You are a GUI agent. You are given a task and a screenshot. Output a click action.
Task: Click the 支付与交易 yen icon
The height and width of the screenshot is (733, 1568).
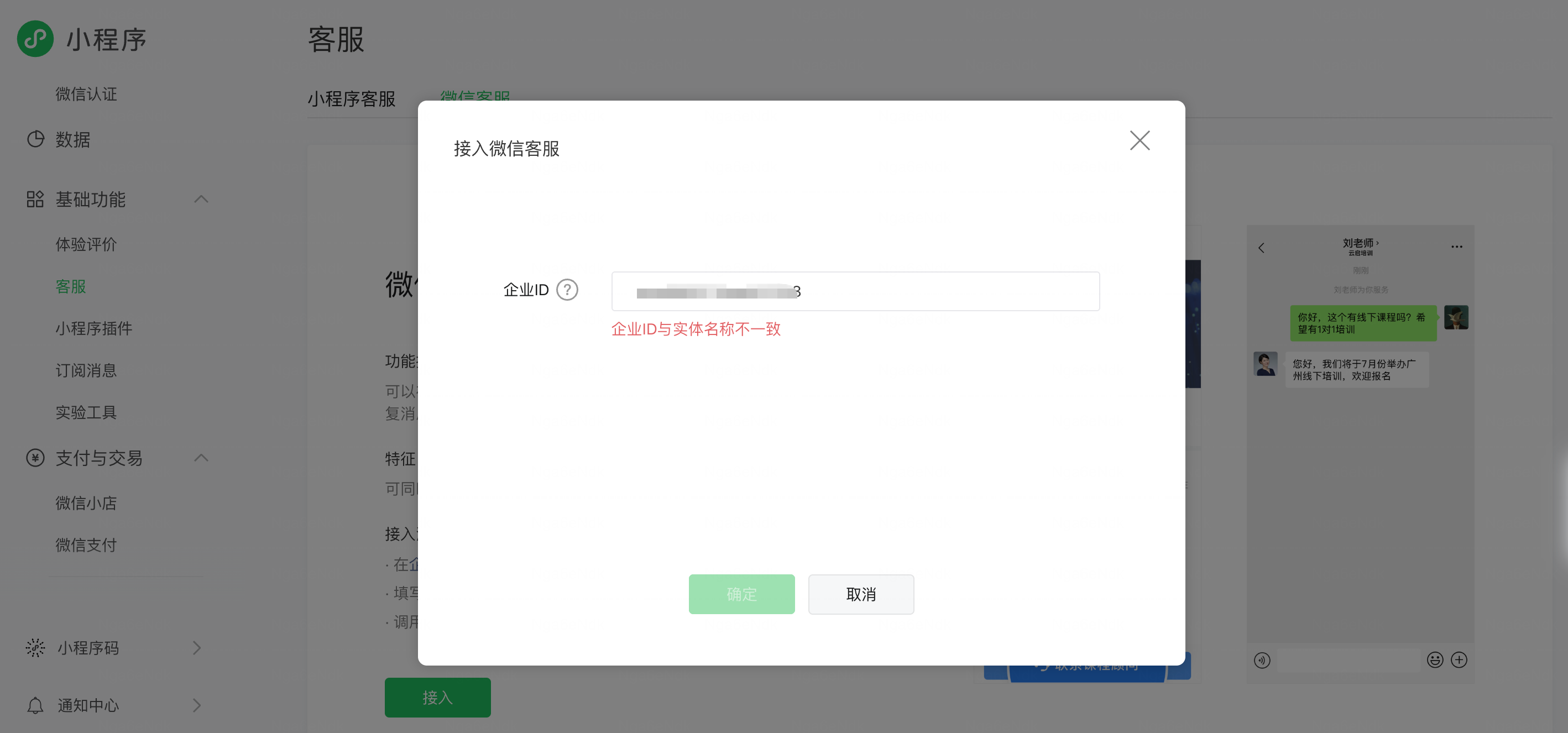pos(35,458)
